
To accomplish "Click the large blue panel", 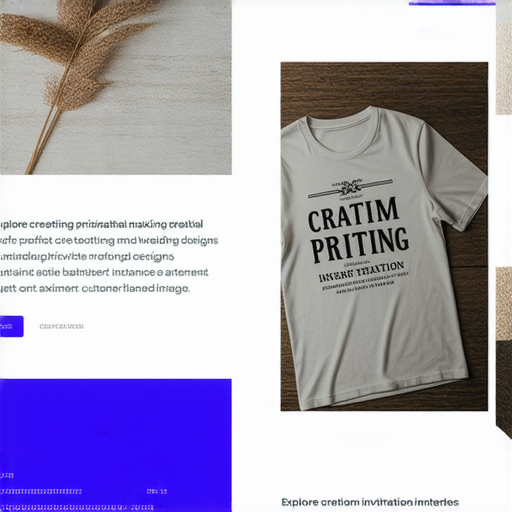I will point(116,445).
